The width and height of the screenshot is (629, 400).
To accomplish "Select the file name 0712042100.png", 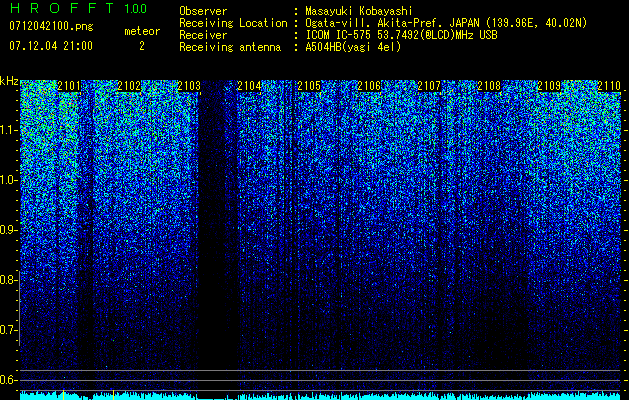I will click(51, 26).
